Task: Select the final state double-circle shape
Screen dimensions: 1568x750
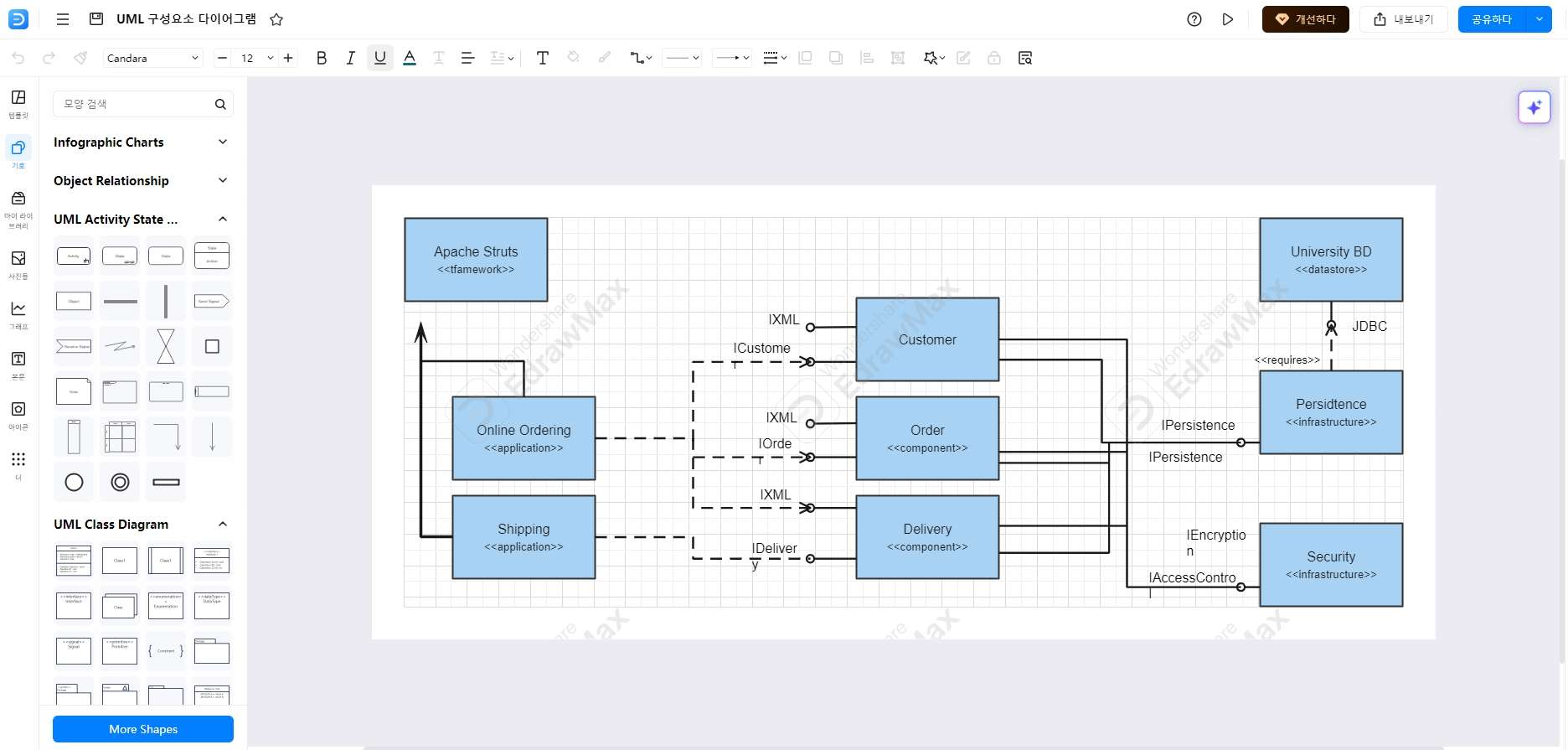Action: (x=120, y=482)
